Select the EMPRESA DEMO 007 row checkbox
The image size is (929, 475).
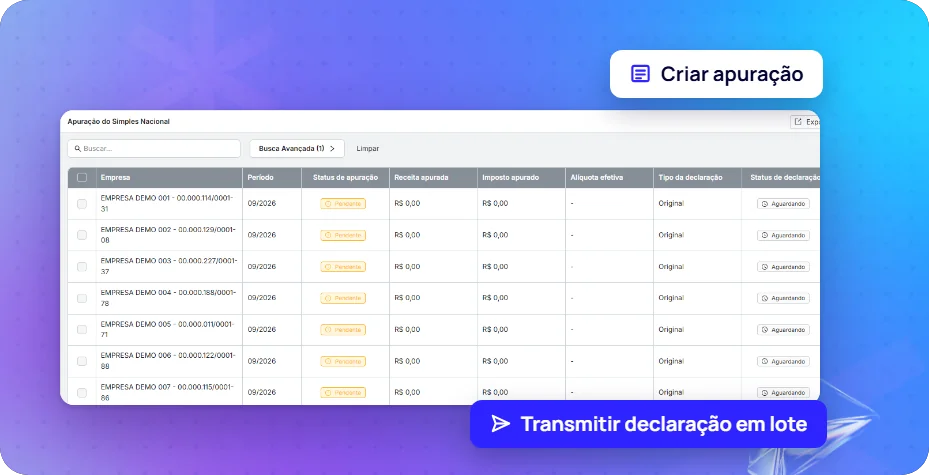tap(82, 393)
